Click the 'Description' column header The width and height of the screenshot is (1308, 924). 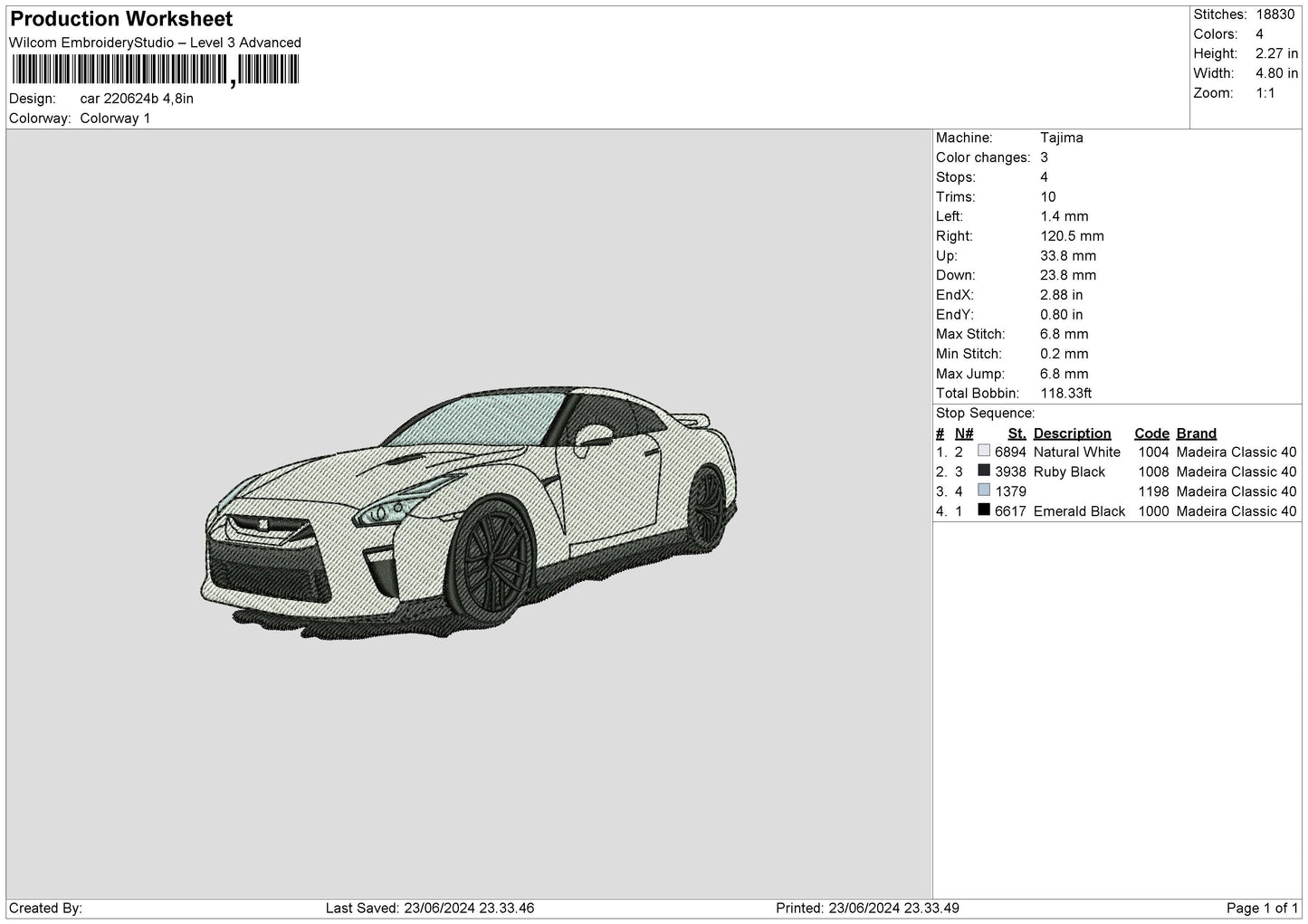pyautogui.click(x=1072, y=433)
